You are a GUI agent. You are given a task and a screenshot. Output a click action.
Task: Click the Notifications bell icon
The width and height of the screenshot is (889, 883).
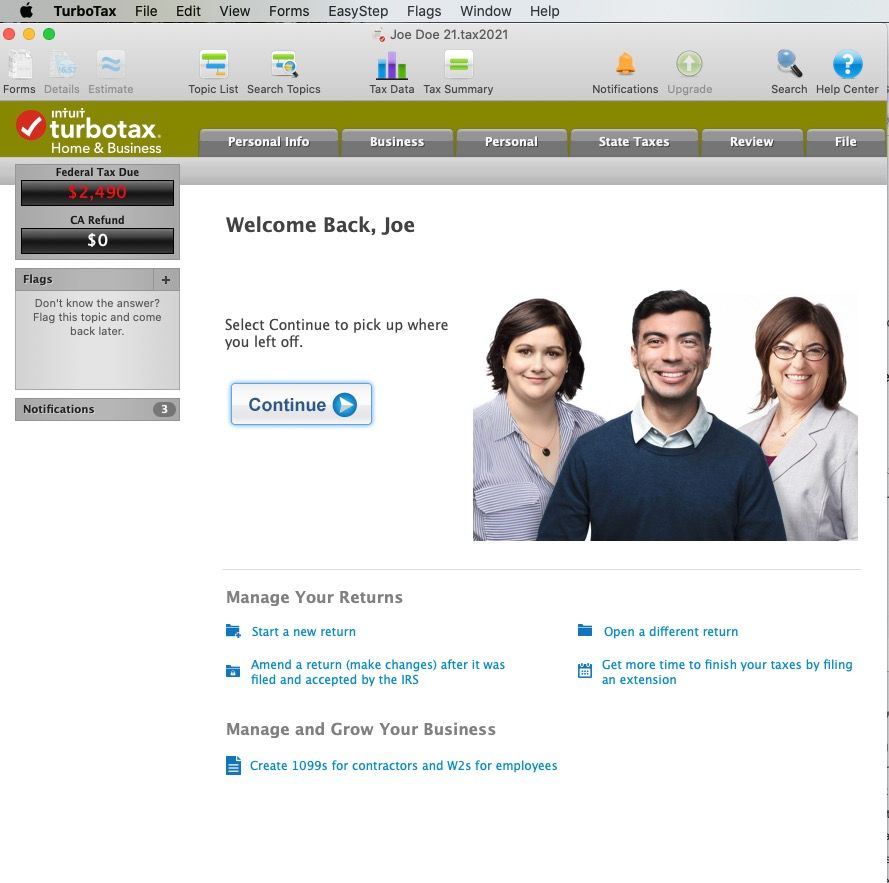click(625, 65)
